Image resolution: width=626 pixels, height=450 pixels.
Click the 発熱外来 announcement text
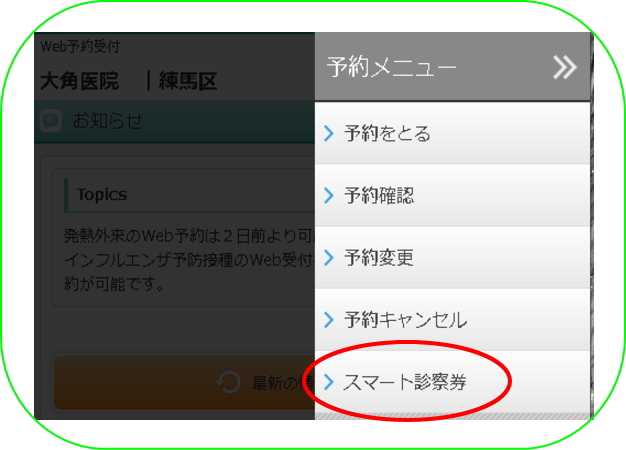[189, 260]
